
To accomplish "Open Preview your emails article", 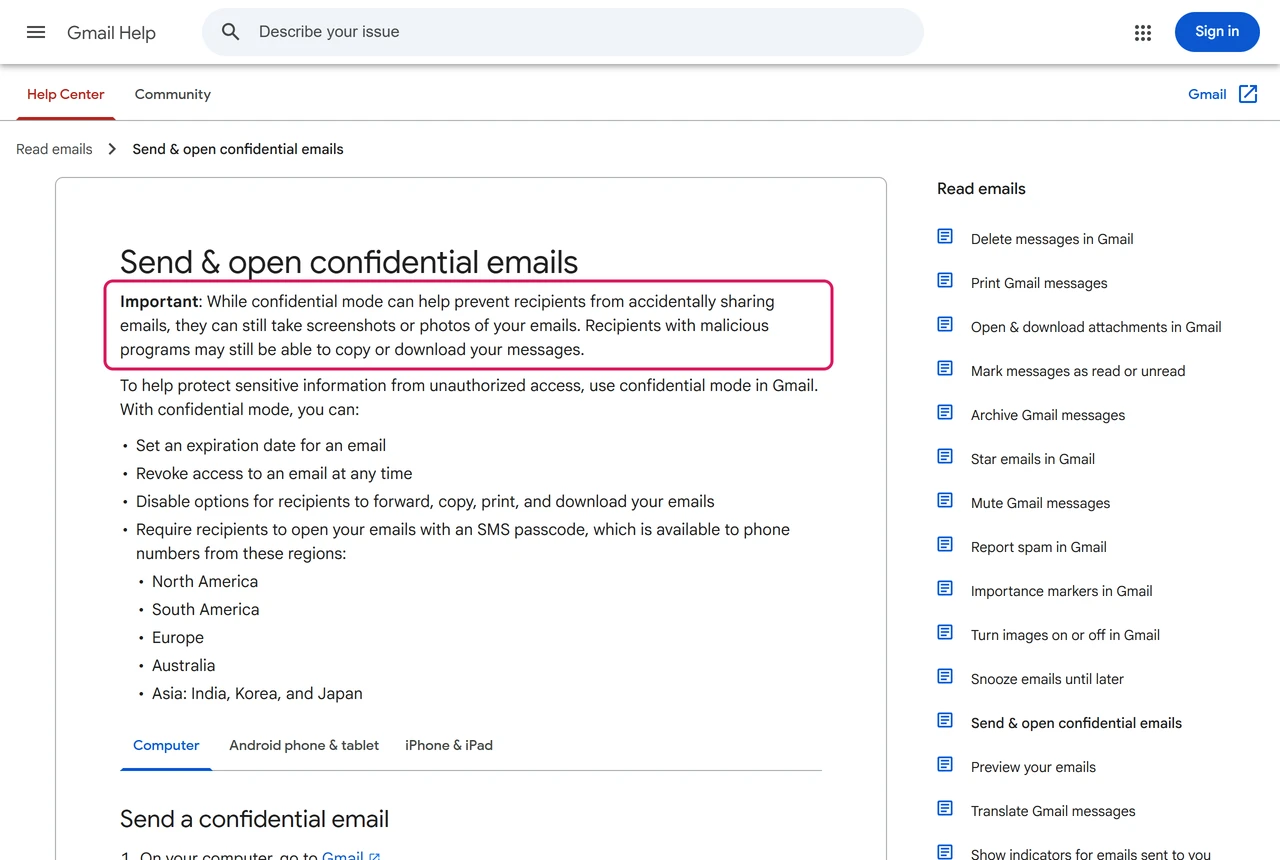I will 1033,767.
